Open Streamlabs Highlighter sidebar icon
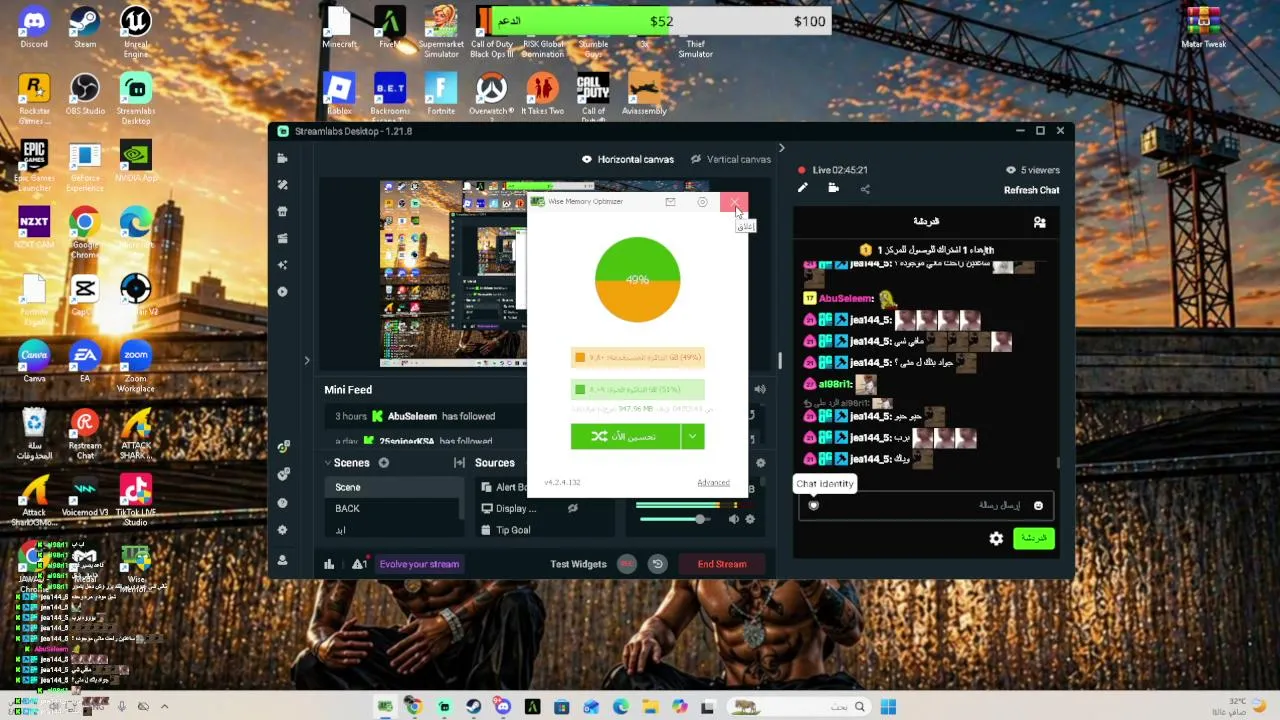This screenshot has width=1280, height=720. click(x=283, y=238)
